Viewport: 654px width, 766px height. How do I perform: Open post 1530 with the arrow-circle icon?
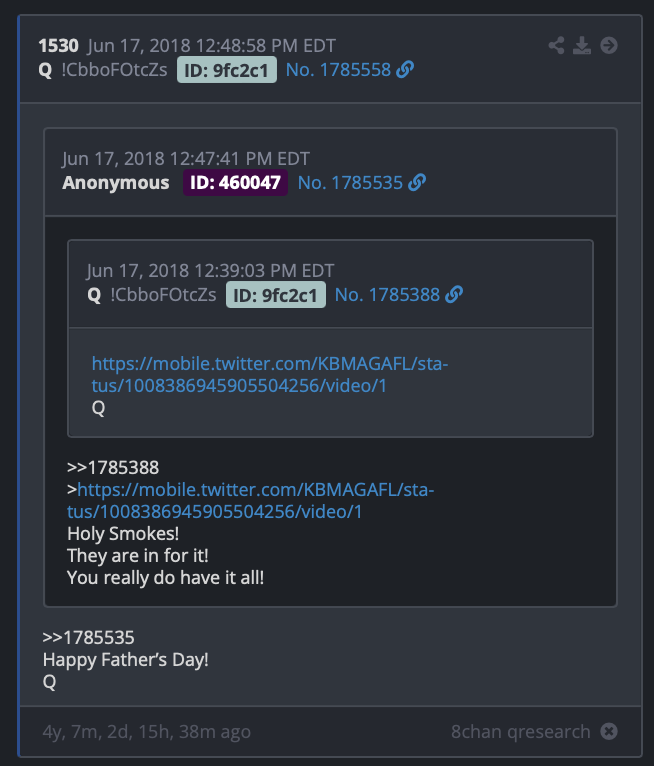pos(609,45)
